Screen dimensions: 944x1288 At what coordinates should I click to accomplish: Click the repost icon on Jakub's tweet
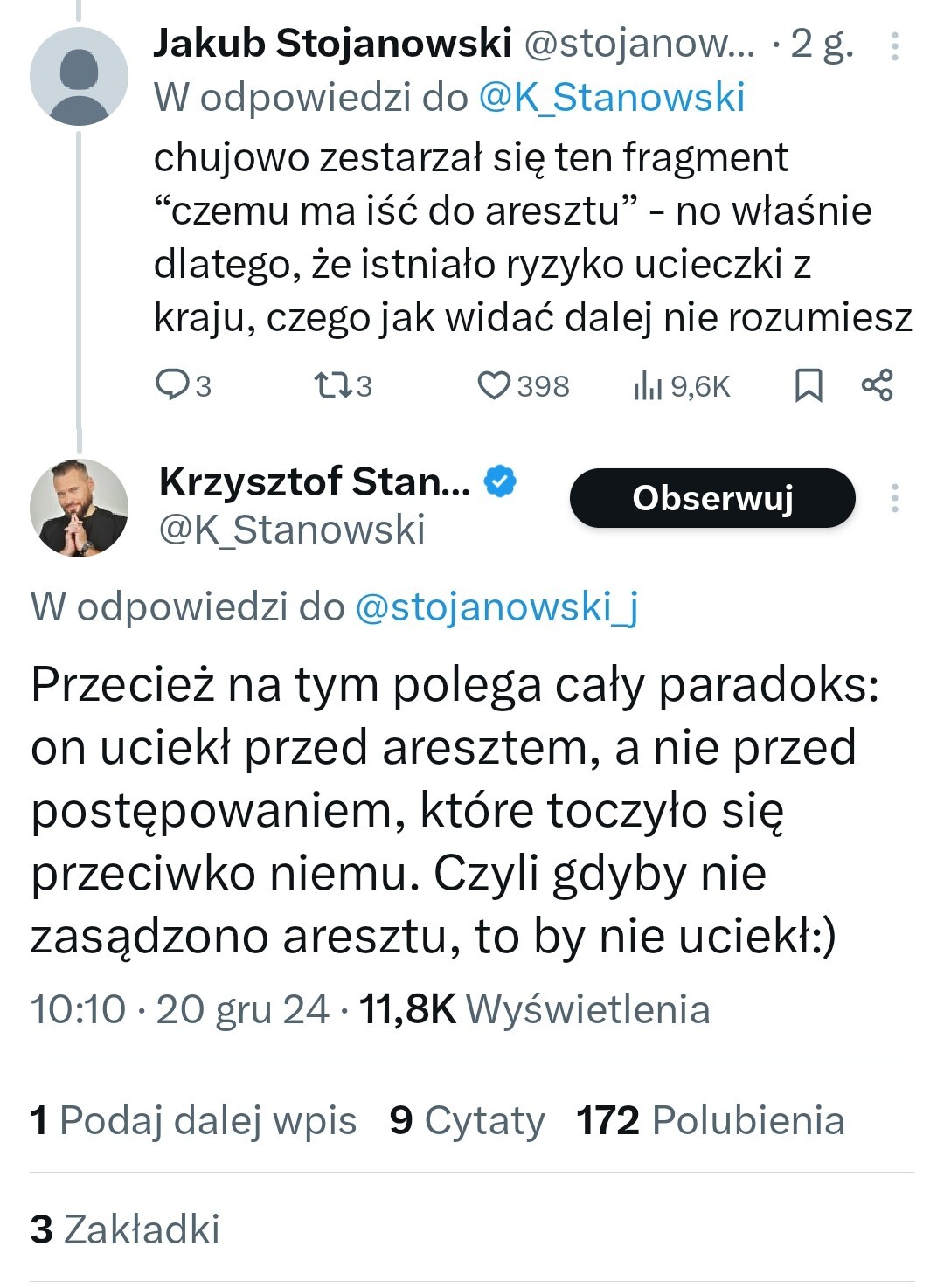pos(330,385)
